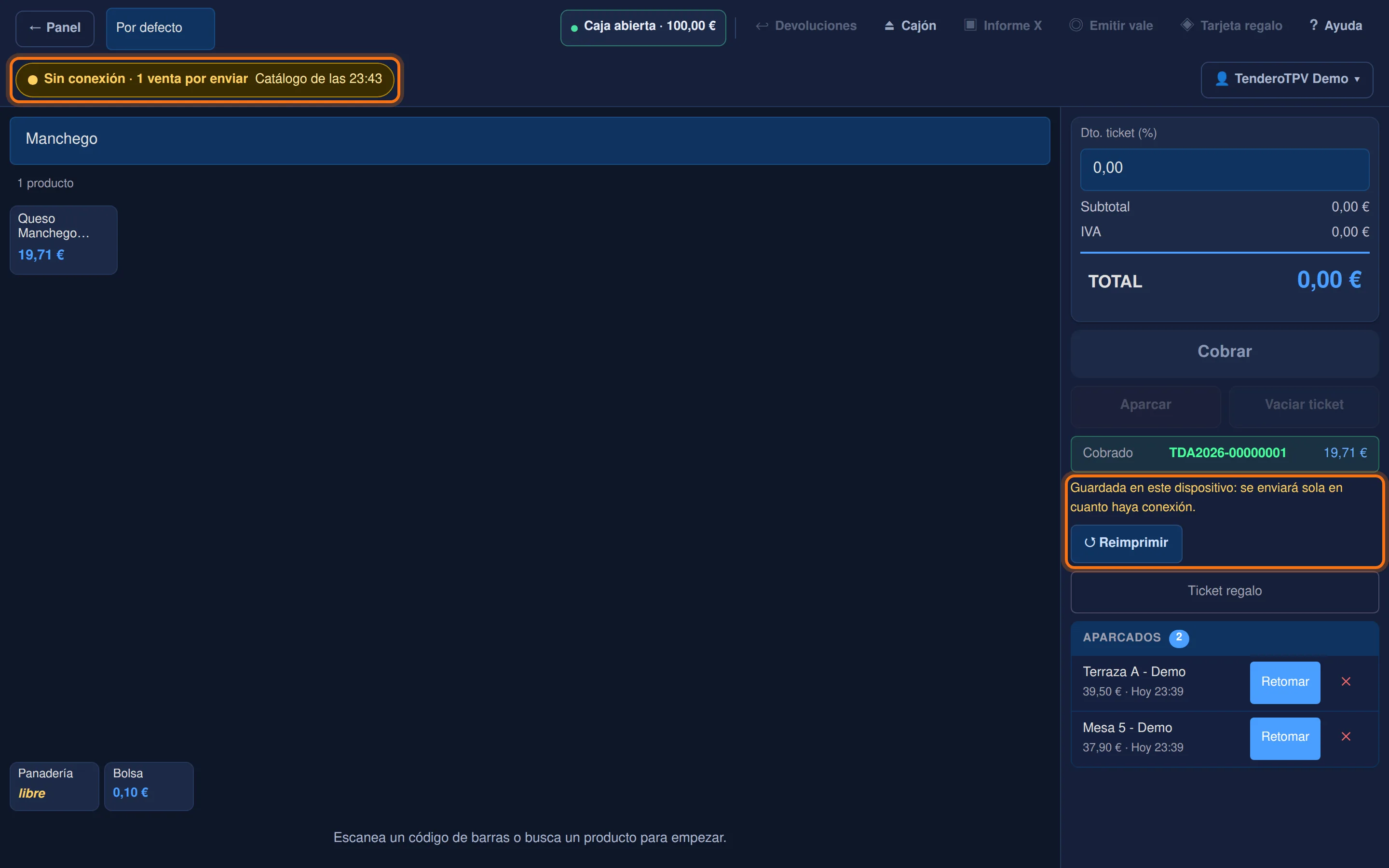This screenshot has height=868, width=1389.
Task: Click the yellow Sin conexión status dot
Action: coord(33,79)
